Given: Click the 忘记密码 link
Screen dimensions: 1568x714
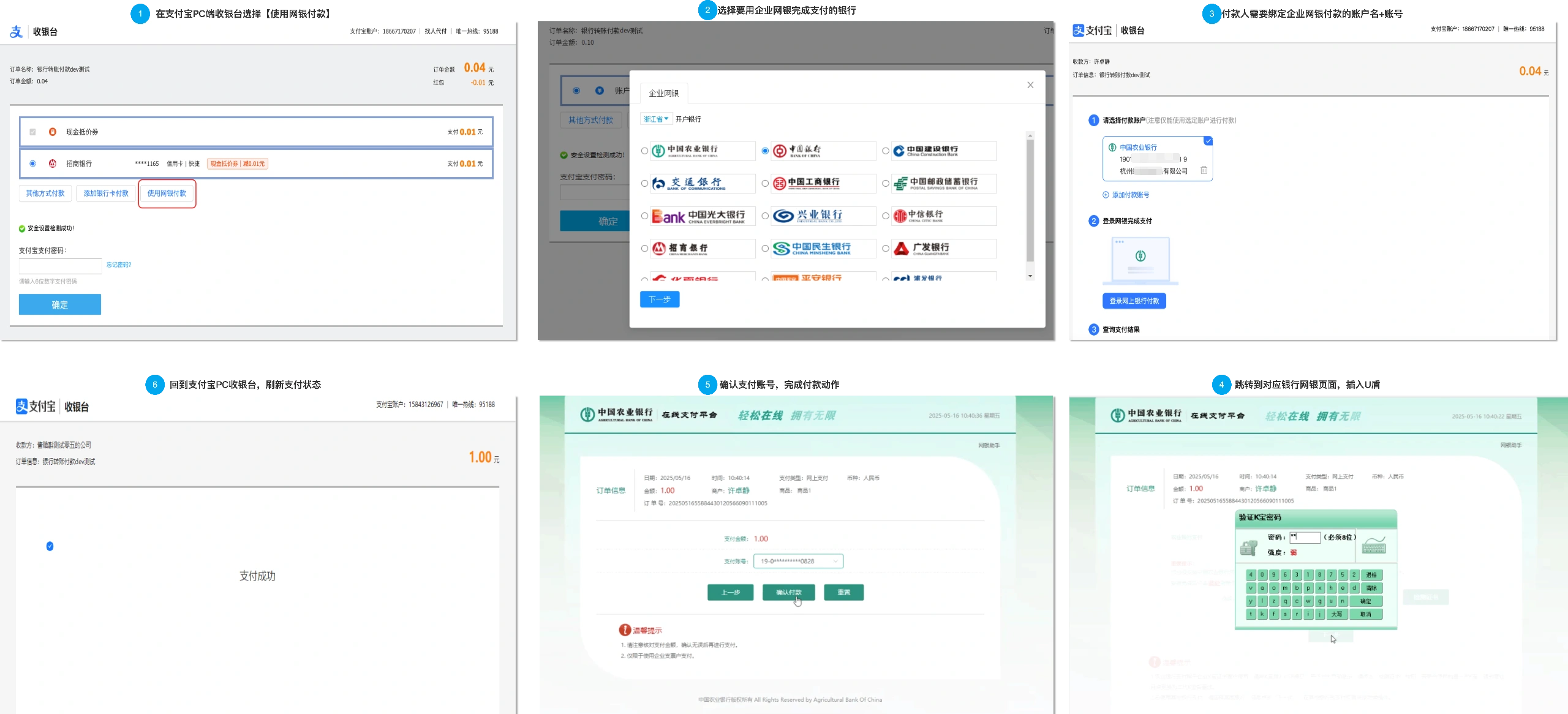Looking at the screenshot, I should pyautogui.click(x=119, y=265).
